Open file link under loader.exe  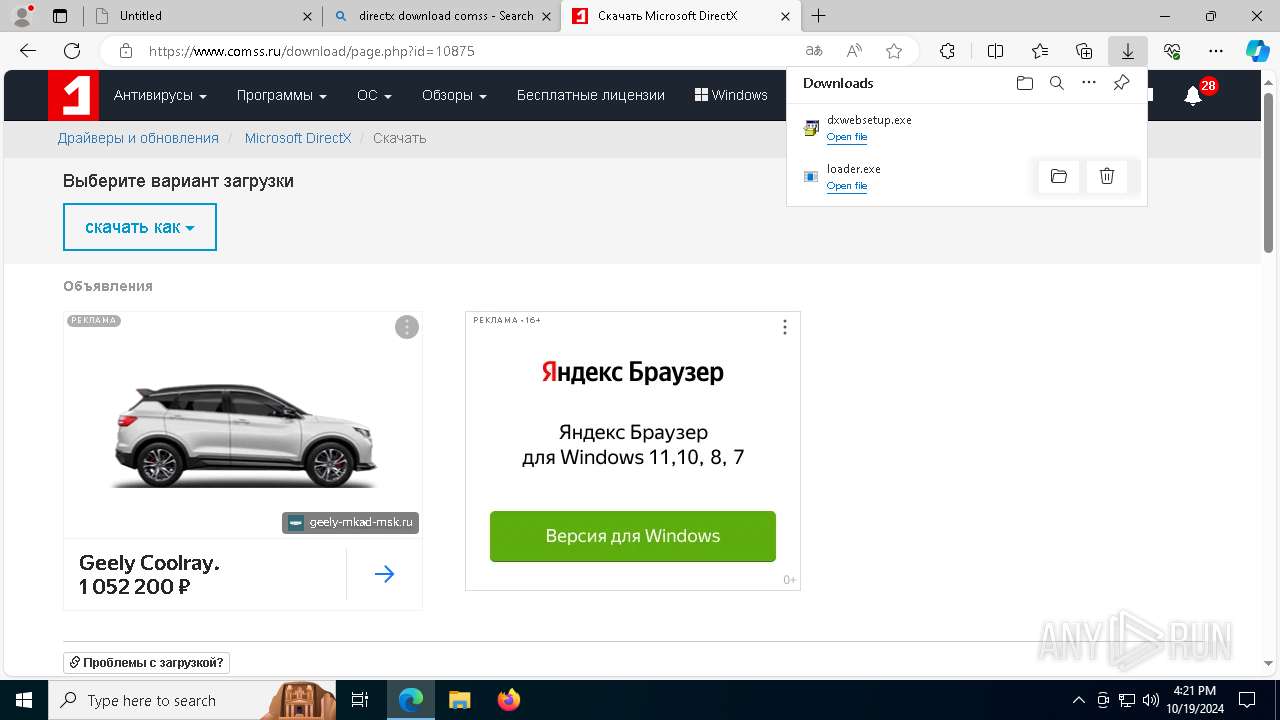click(847, 186)
